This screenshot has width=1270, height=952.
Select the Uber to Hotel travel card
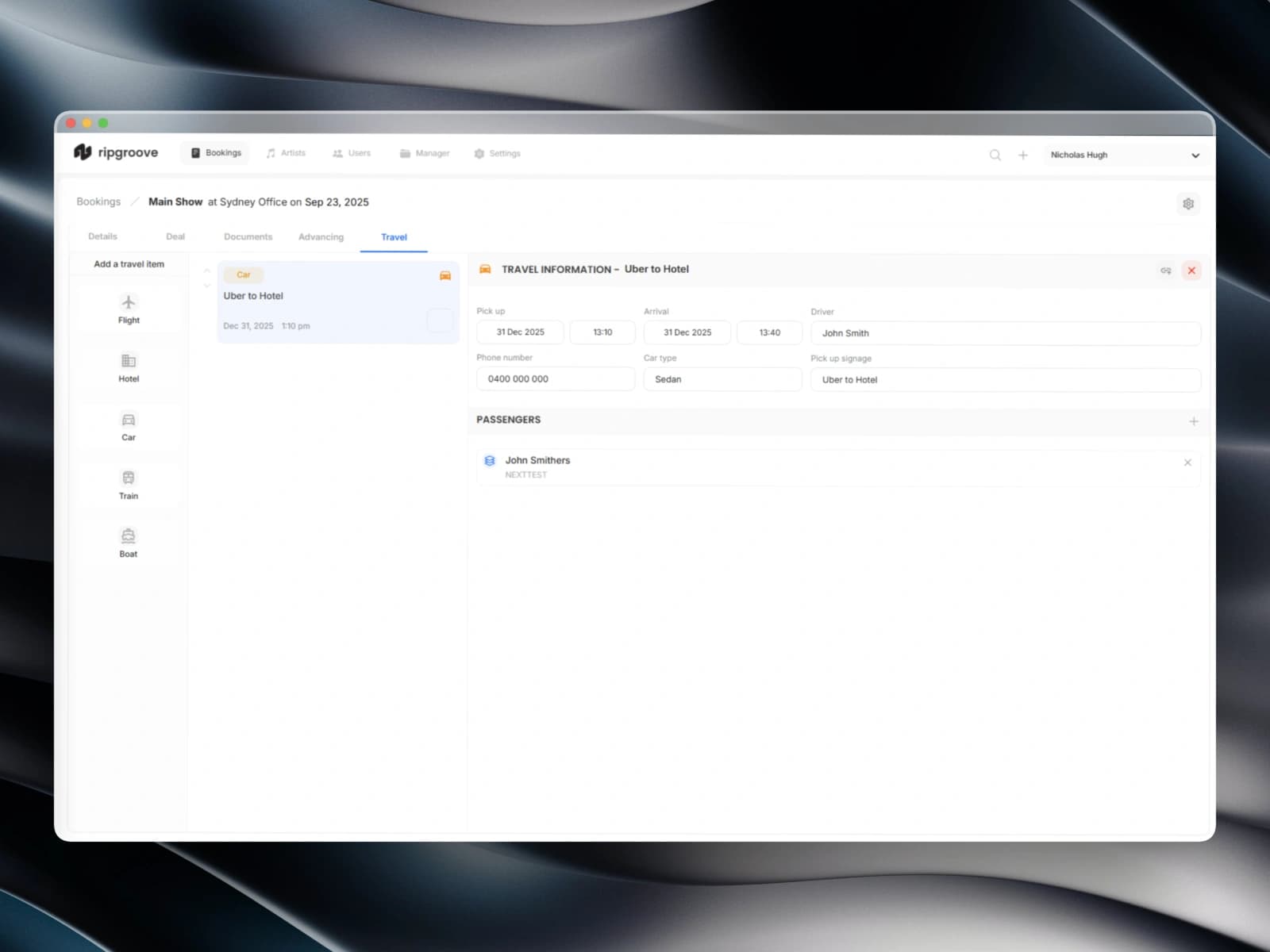pos(333,301)
